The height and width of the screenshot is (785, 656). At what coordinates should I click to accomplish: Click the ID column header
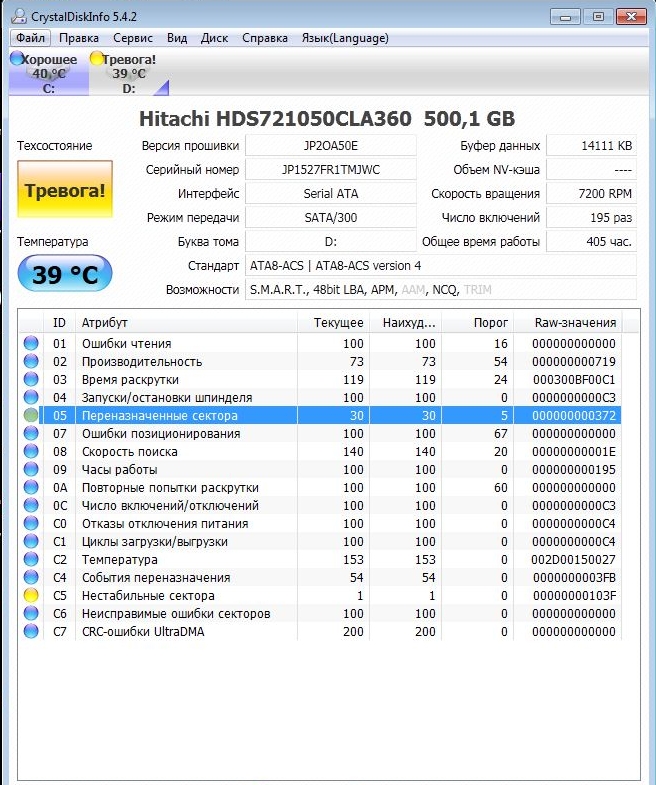click(60, 323)
